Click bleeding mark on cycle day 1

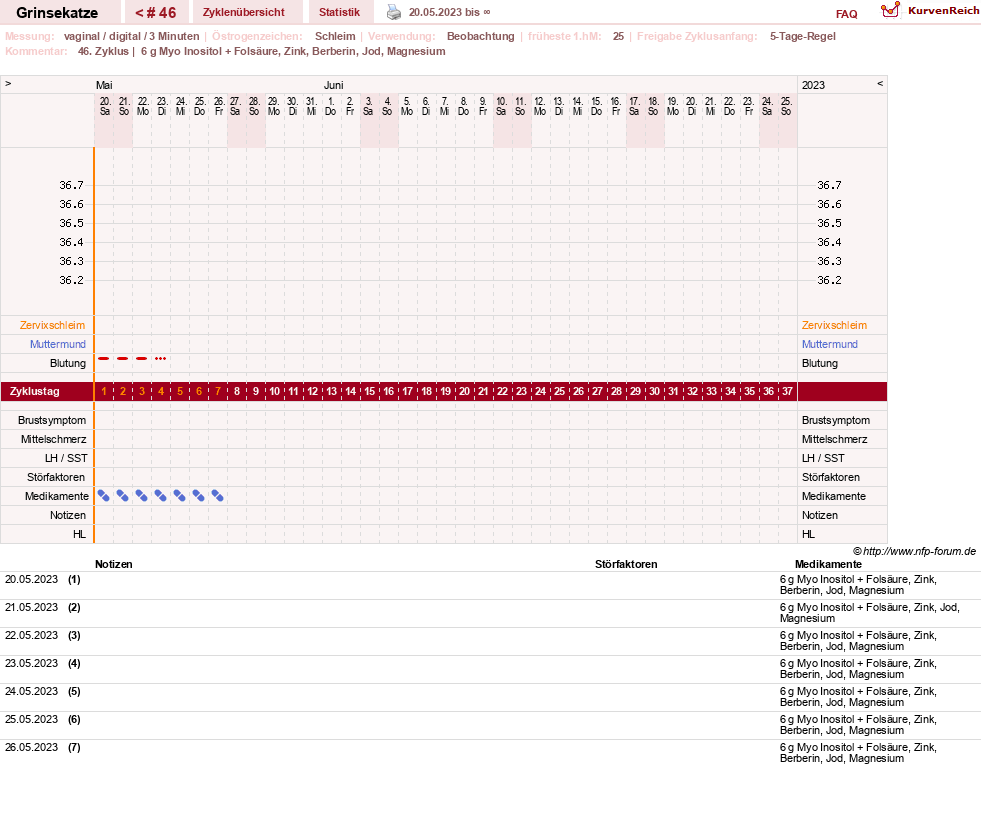(104, 359)
